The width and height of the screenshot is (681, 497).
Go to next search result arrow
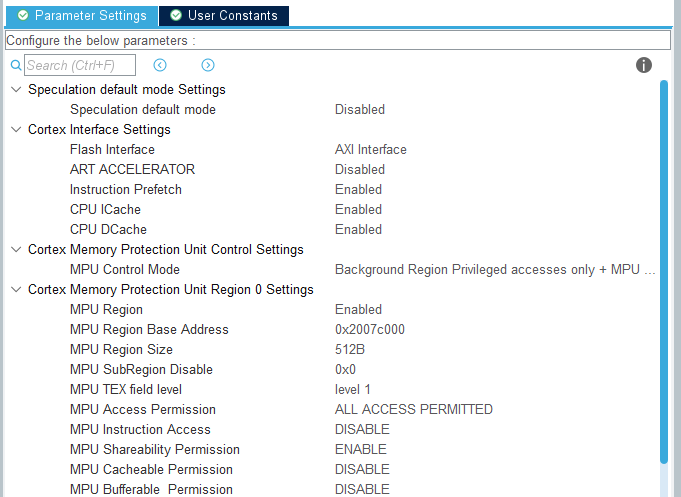coord(208,65)
